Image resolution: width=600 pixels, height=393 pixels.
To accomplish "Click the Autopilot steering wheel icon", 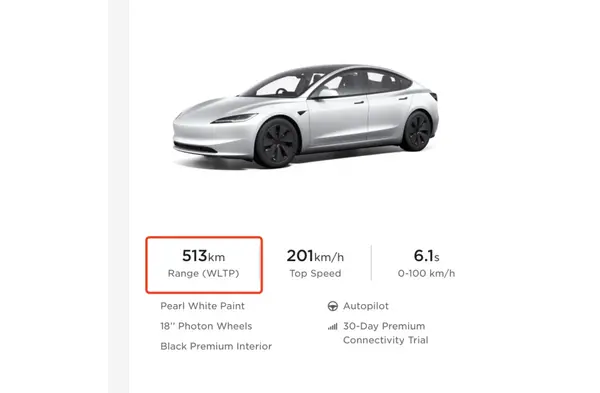I will pos(333,306).
